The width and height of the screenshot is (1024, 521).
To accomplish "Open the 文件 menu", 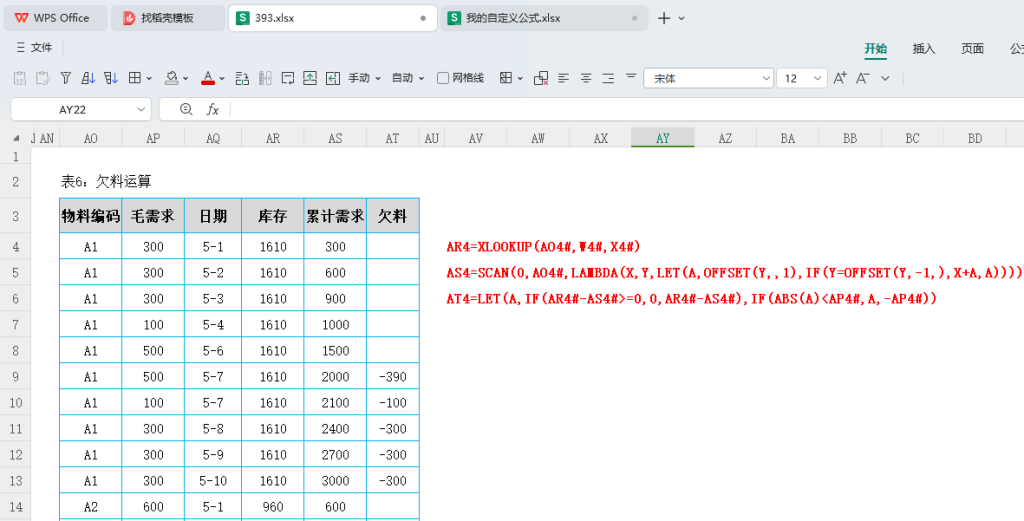I will [34, 48].
